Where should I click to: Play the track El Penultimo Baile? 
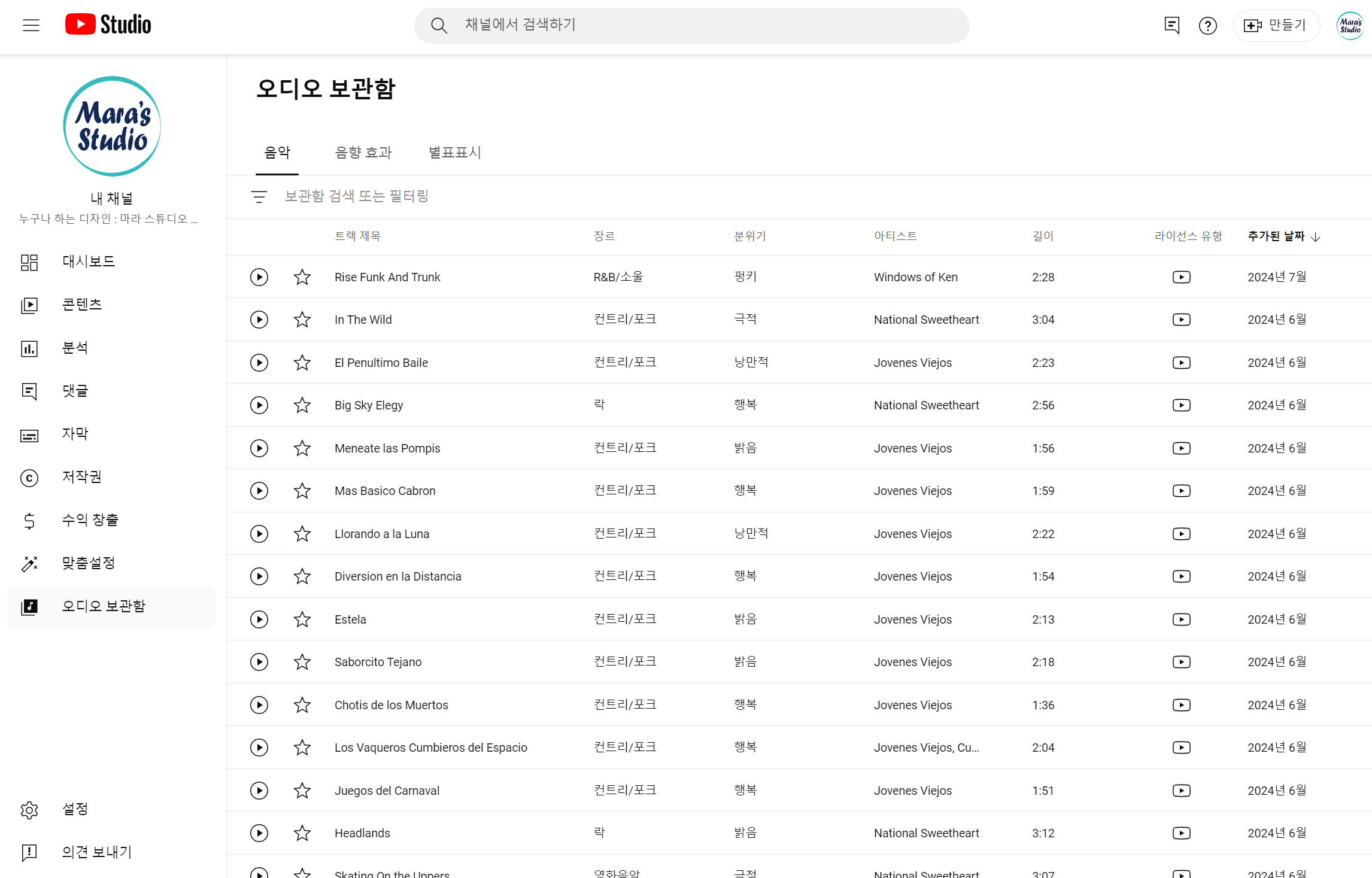[x=259, y=363]
